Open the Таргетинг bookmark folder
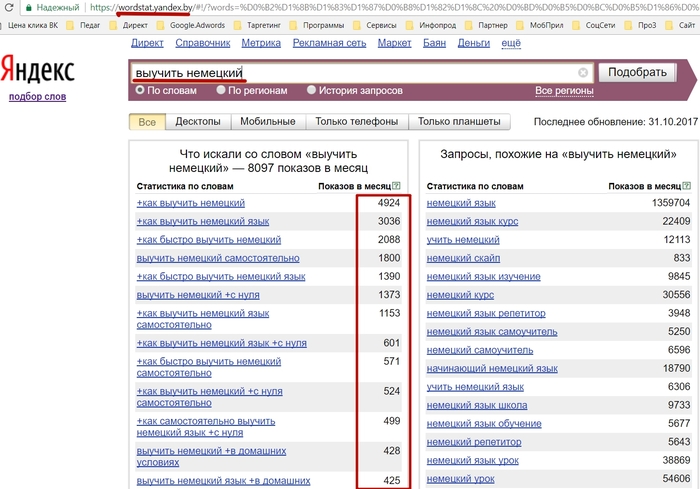Screen dimensions: 700x489 [x=258, y=25]
